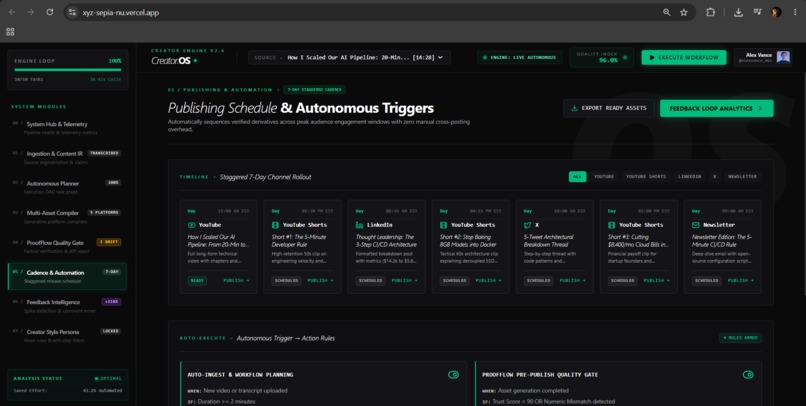806x406 pixels.
Task: Click the Optimal analysis status indicator
Action: (108, 379)
